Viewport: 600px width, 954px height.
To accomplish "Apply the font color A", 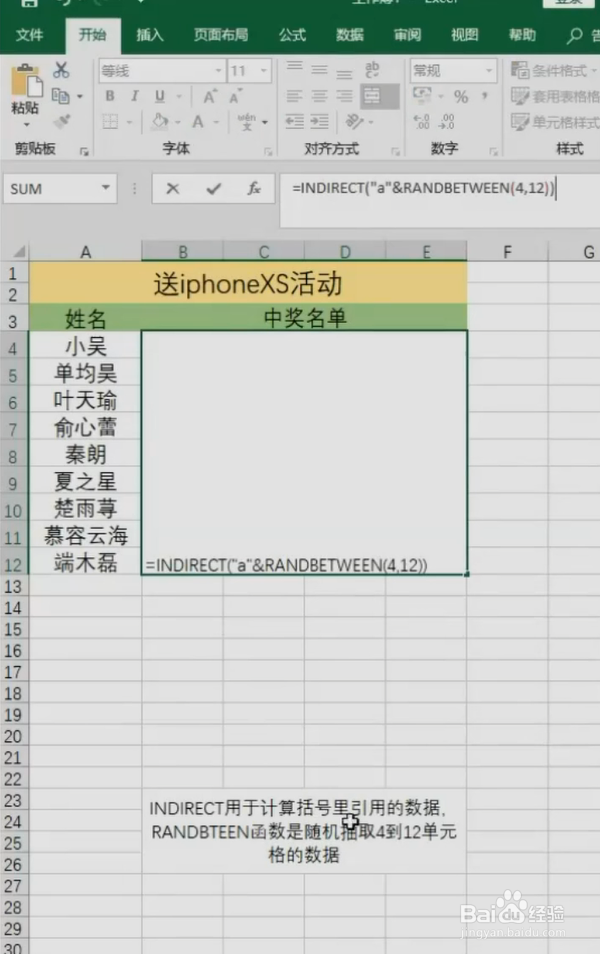I will tap(198, 122).
